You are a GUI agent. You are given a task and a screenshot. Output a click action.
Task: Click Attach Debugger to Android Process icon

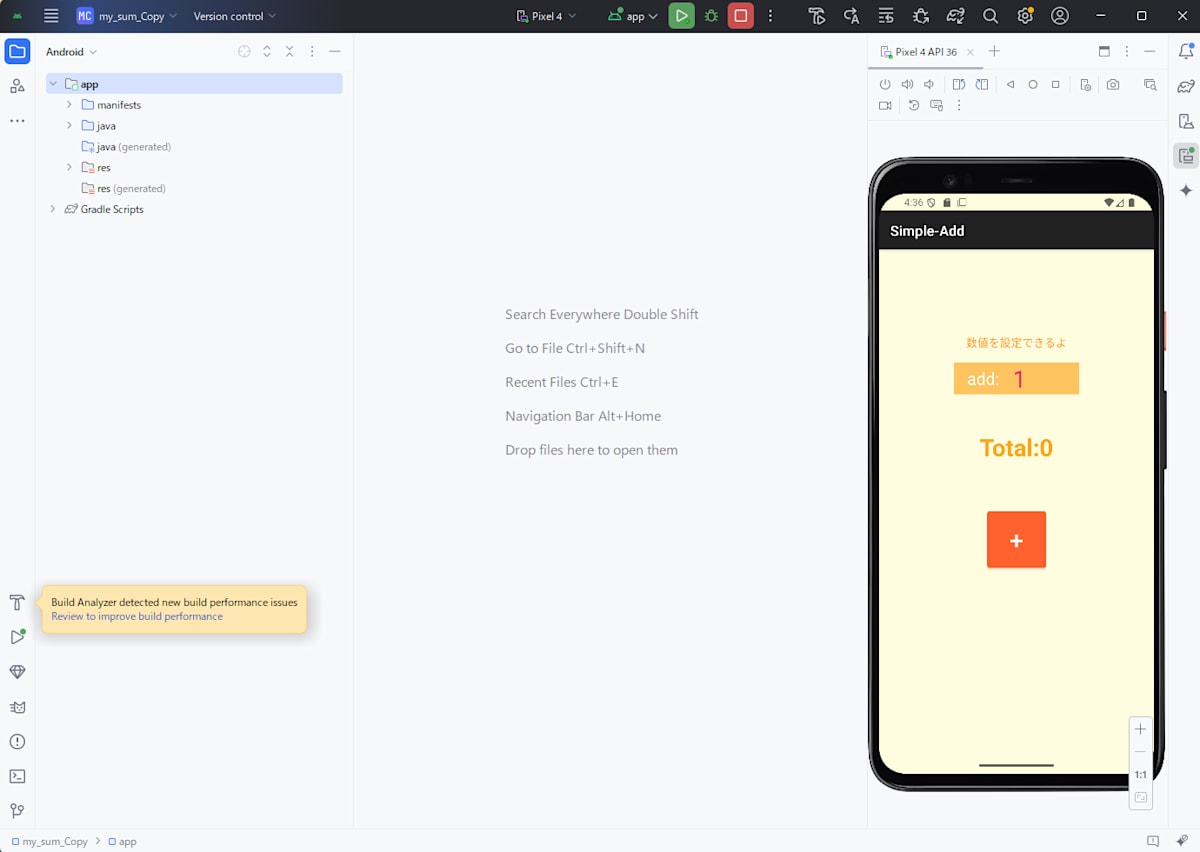point(921,16)
